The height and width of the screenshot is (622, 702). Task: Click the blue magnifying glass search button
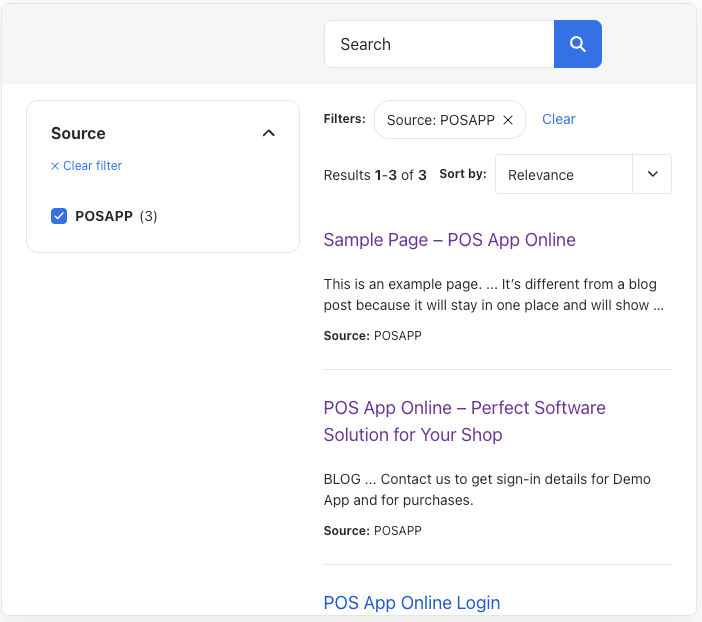[x=578, y=44]
